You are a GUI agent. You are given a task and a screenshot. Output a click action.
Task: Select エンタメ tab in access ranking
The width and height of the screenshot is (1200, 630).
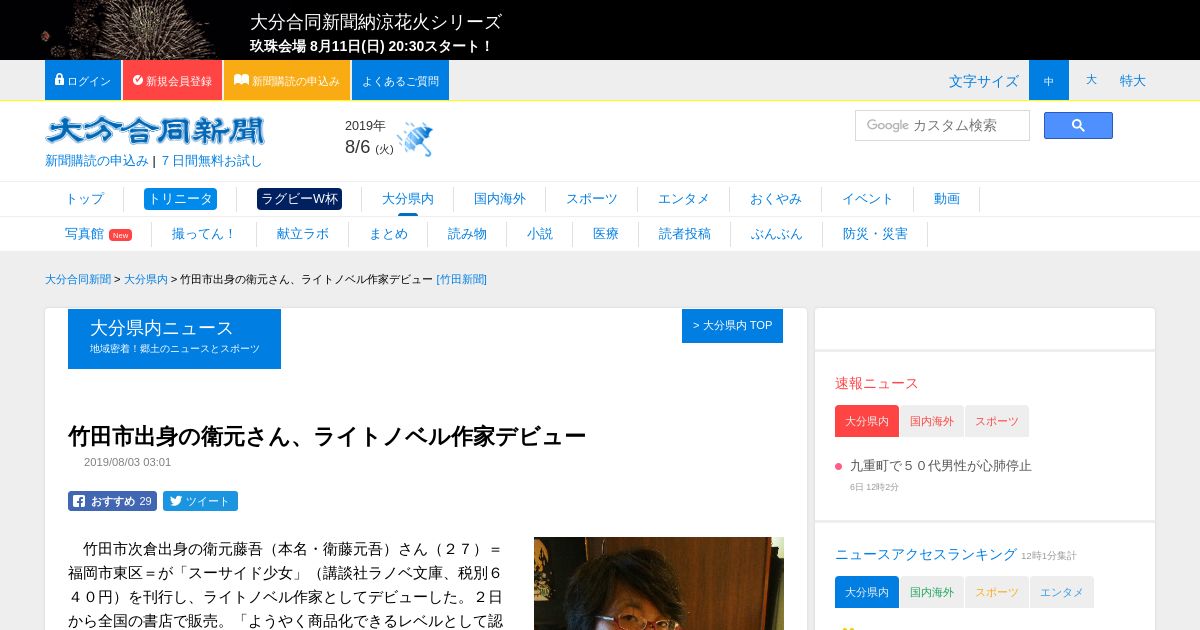point(1062,592)
